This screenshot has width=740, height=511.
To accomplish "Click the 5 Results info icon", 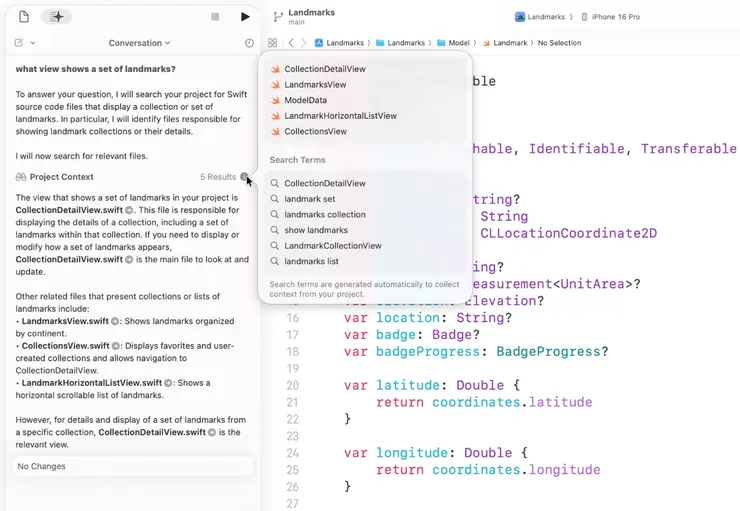I will coord(244,177).
